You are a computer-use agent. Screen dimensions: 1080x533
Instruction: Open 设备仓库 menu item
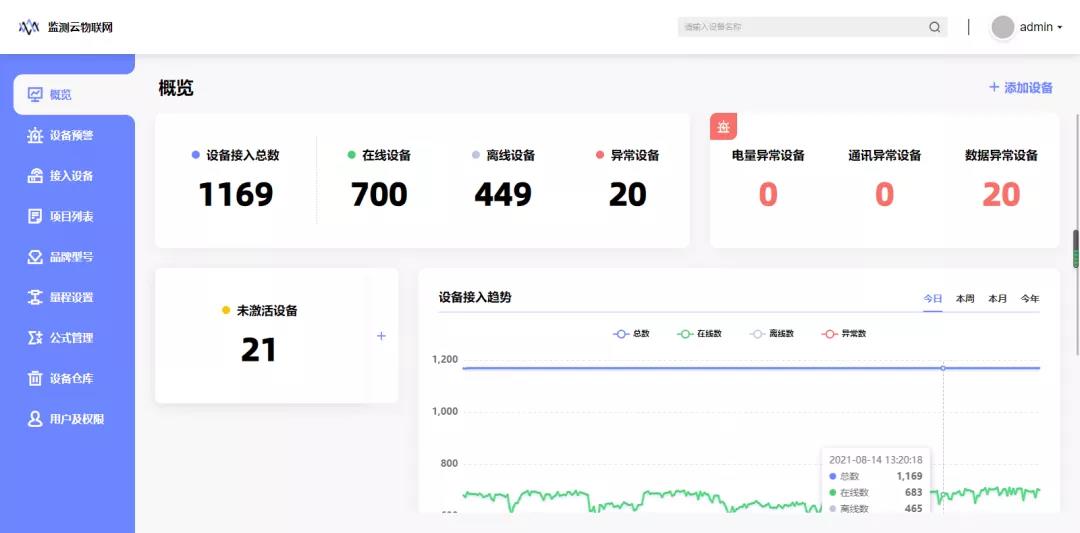point(68,378)
